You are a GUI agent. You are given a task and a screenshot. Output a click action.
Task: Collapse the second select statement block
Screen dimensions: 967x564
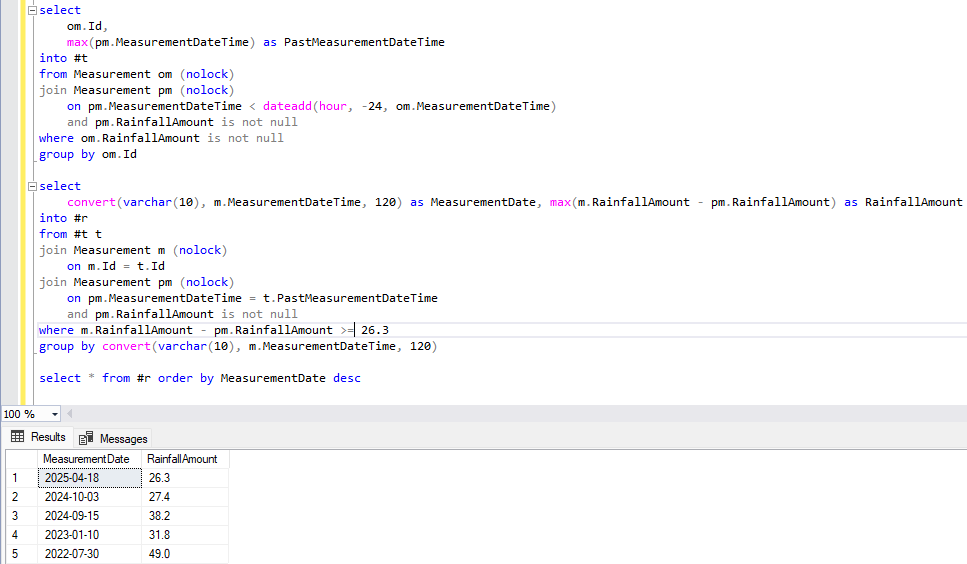click(33, 186)
